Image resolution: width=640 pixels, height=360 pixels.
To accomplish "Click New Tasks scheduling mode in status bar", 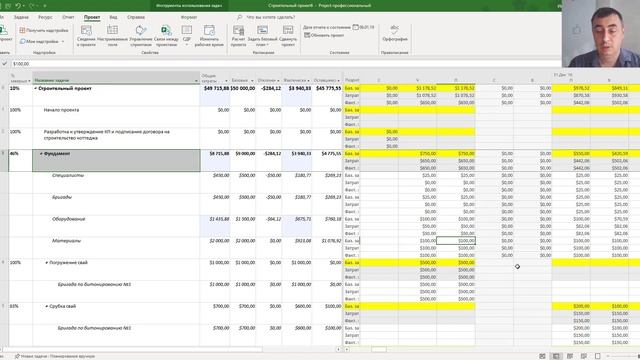I will pyautogui.click(x=55, y=356).
